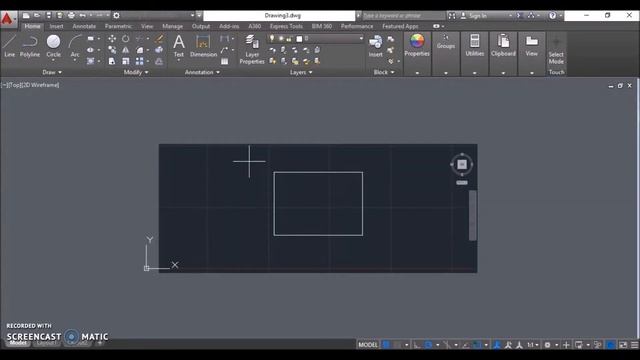This screenshot has width=640, height=360.
Task: Open the Properties color wheel panel
Action: coord(417,45)
